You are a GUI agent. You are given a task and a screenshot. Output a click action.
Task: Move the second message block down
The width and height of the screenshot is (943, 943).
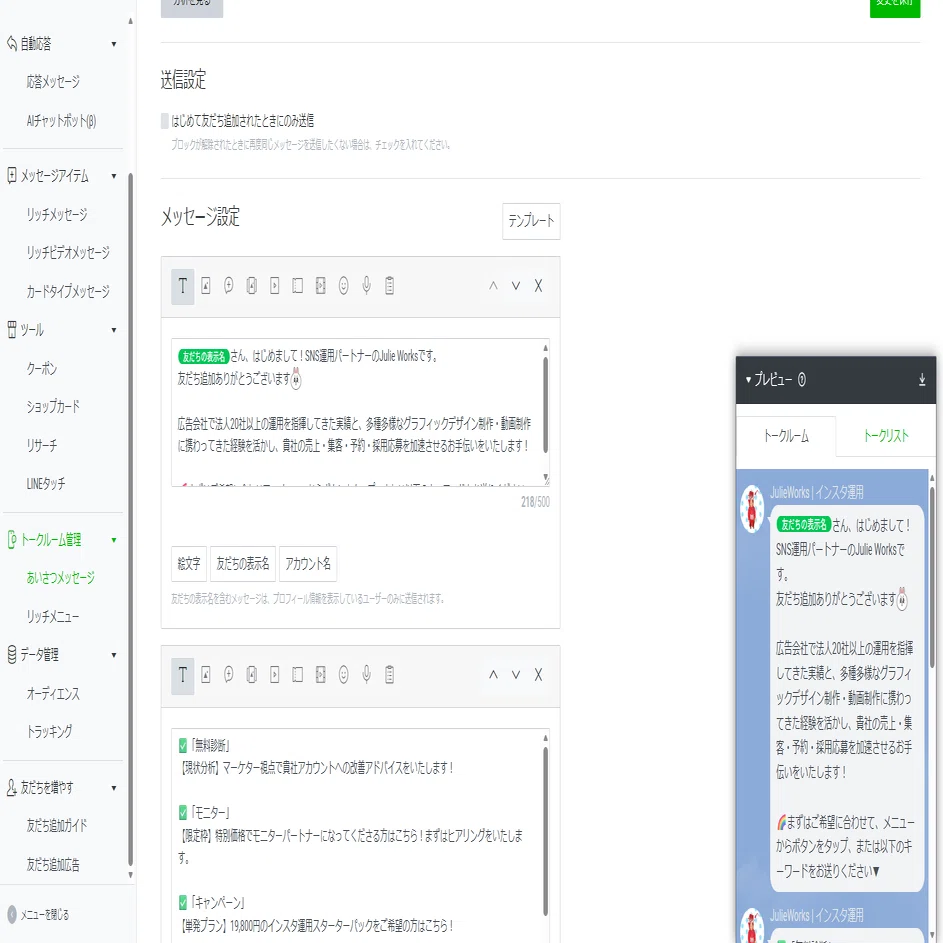[515, 675]
